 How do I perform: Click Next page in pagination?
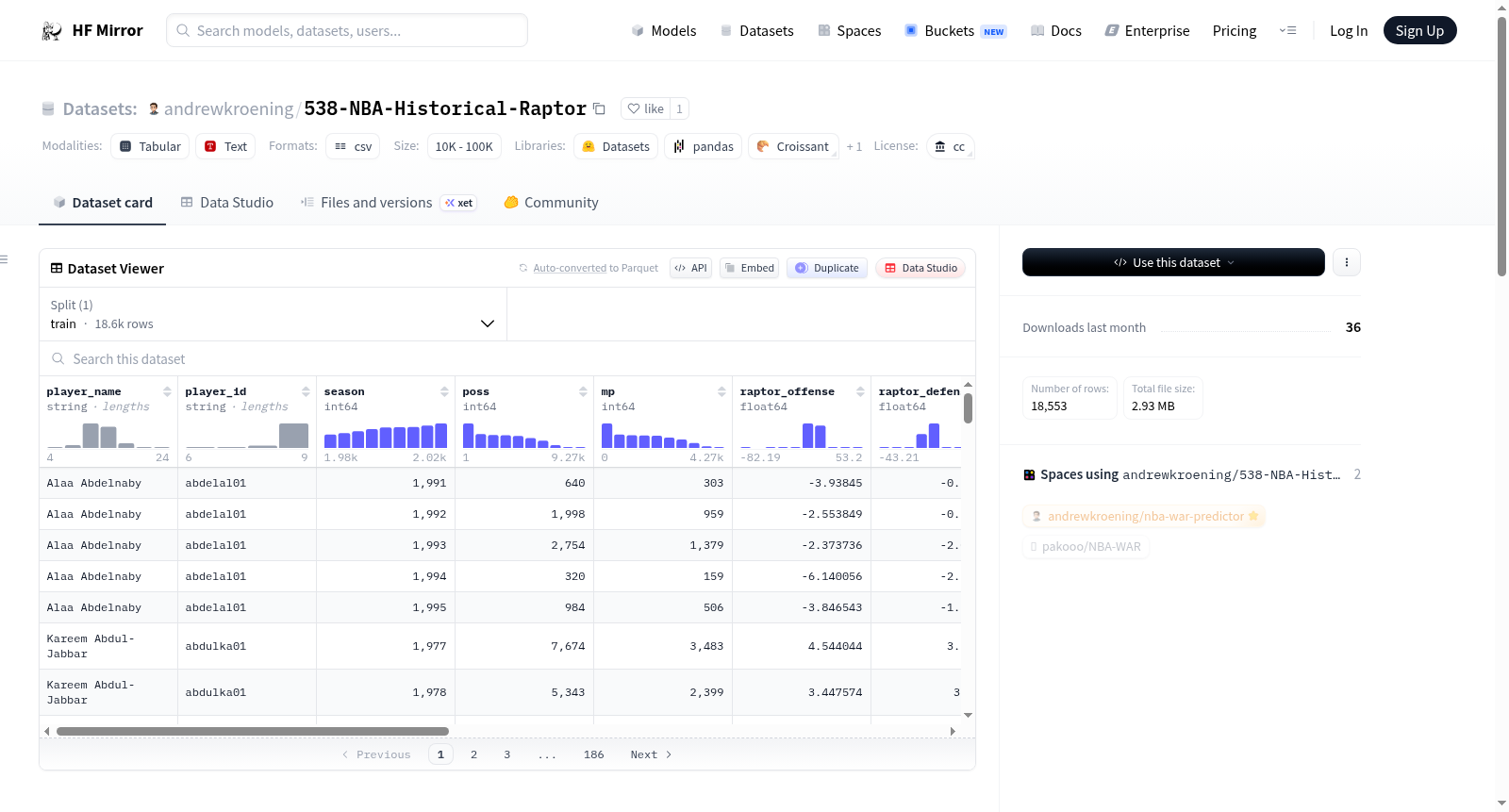pos(651,754)
